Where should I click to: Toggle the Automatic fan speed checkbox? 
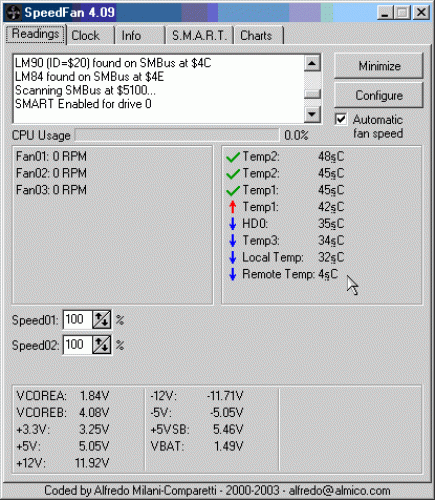(341, 119)
